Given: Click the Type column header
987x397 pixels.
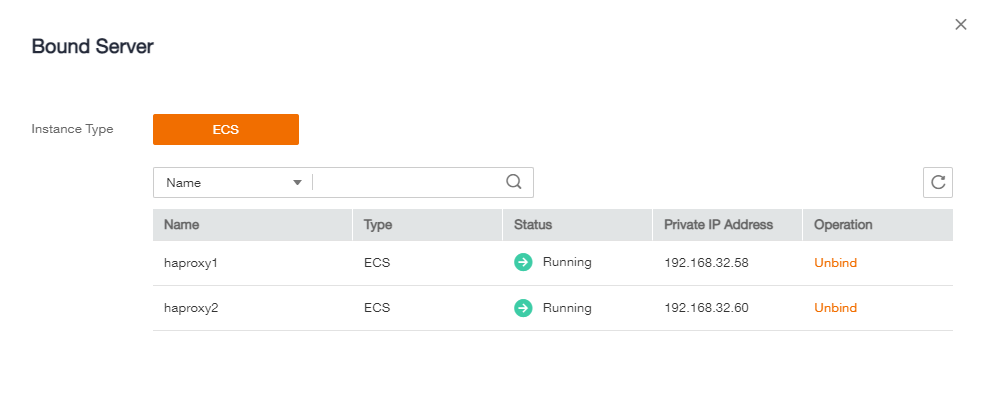Looking at the screenshot, I should (378, 225).
